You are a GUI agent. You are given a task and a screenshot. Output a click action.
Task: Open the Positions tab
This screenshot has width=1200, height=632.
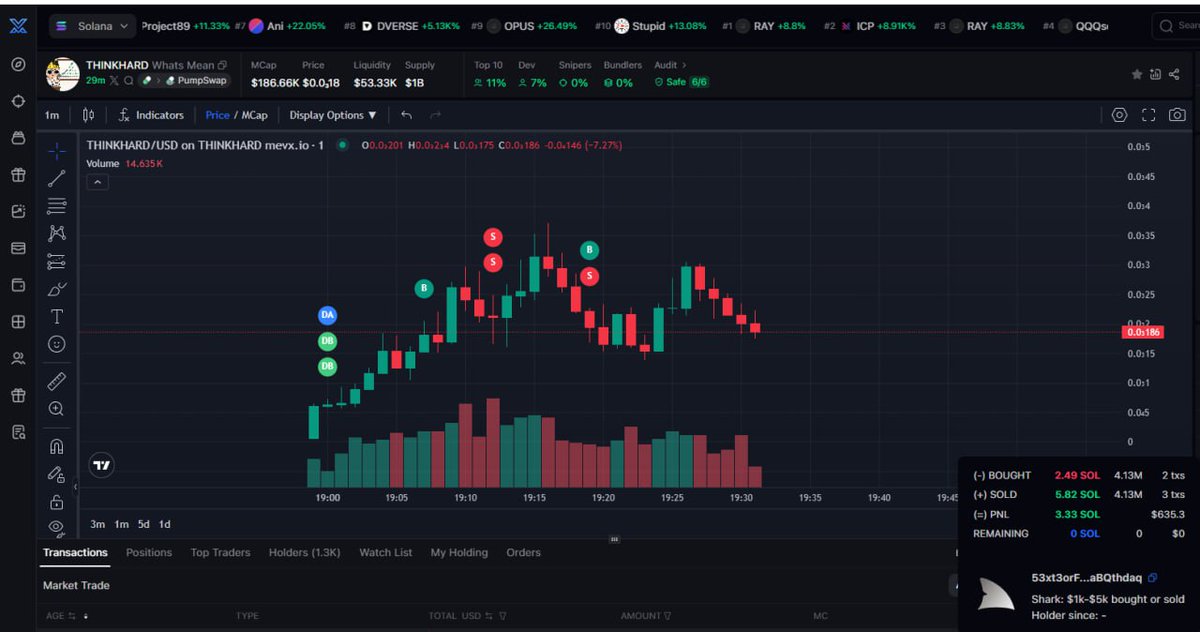point(149,552)
